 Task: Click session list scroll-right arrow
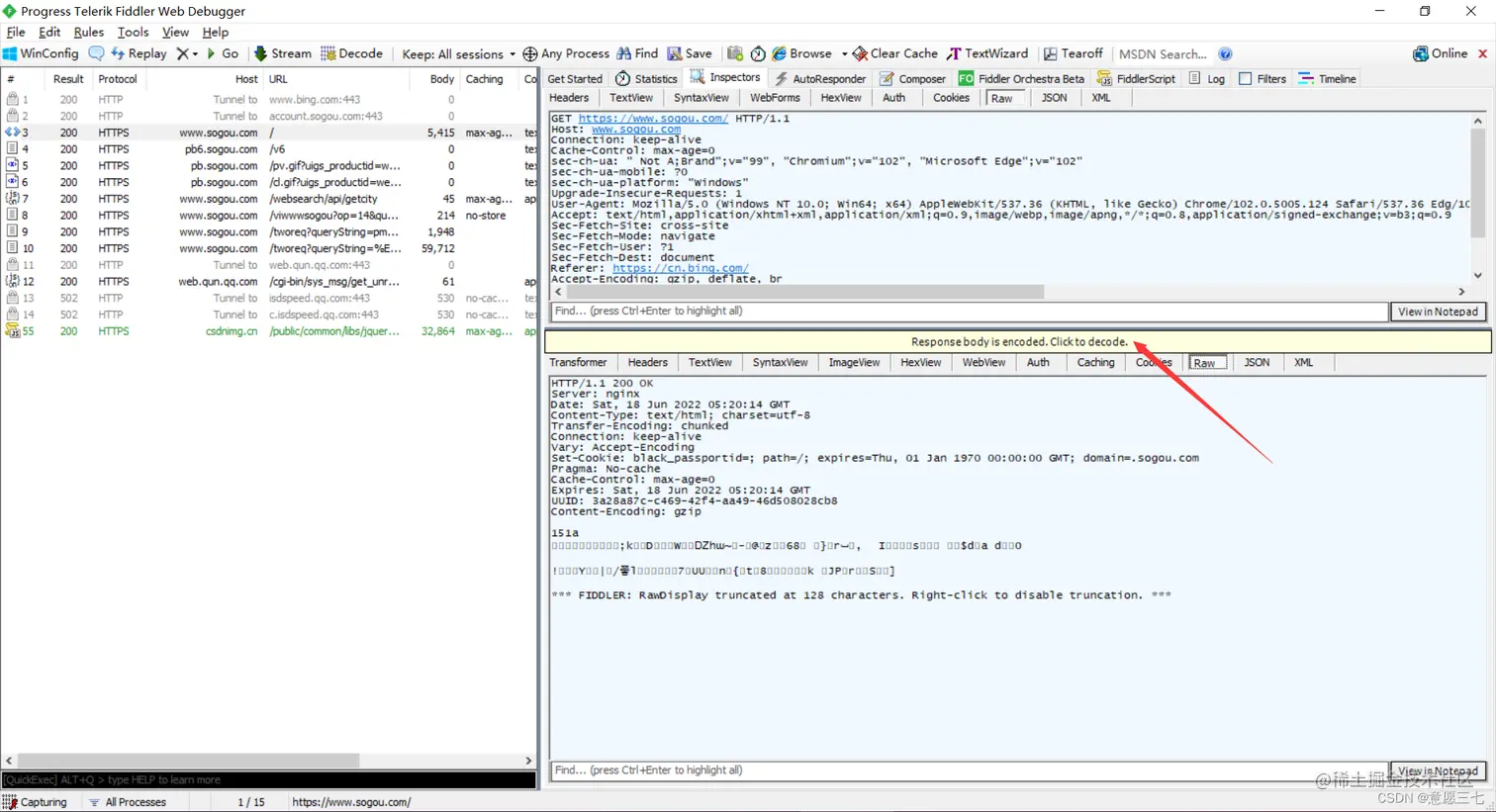(x=528, y=761)
